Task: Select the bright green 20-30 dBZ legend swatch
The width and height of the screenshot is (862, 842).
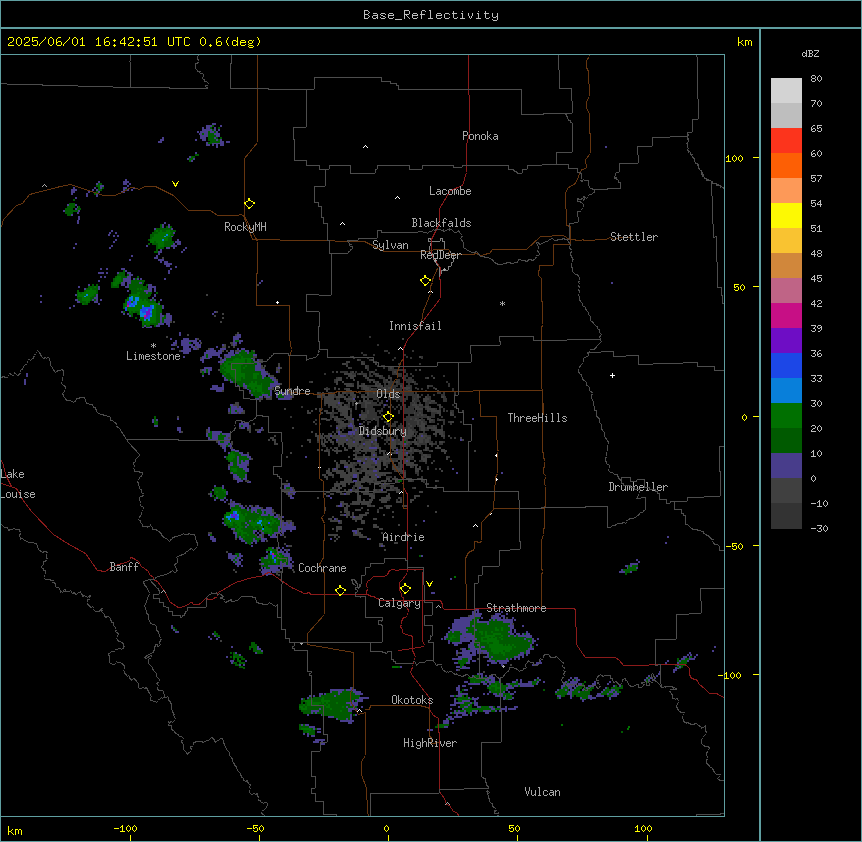Action: pos(786,416)
